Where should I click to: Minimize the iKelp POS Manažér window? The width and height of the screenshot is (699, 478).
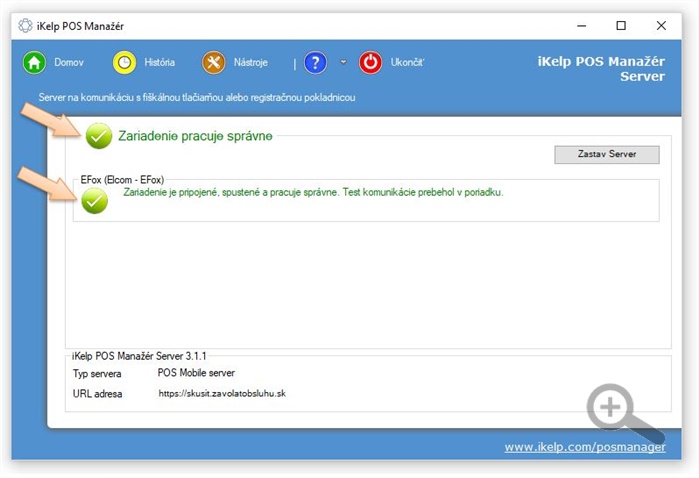click(581, 26)
